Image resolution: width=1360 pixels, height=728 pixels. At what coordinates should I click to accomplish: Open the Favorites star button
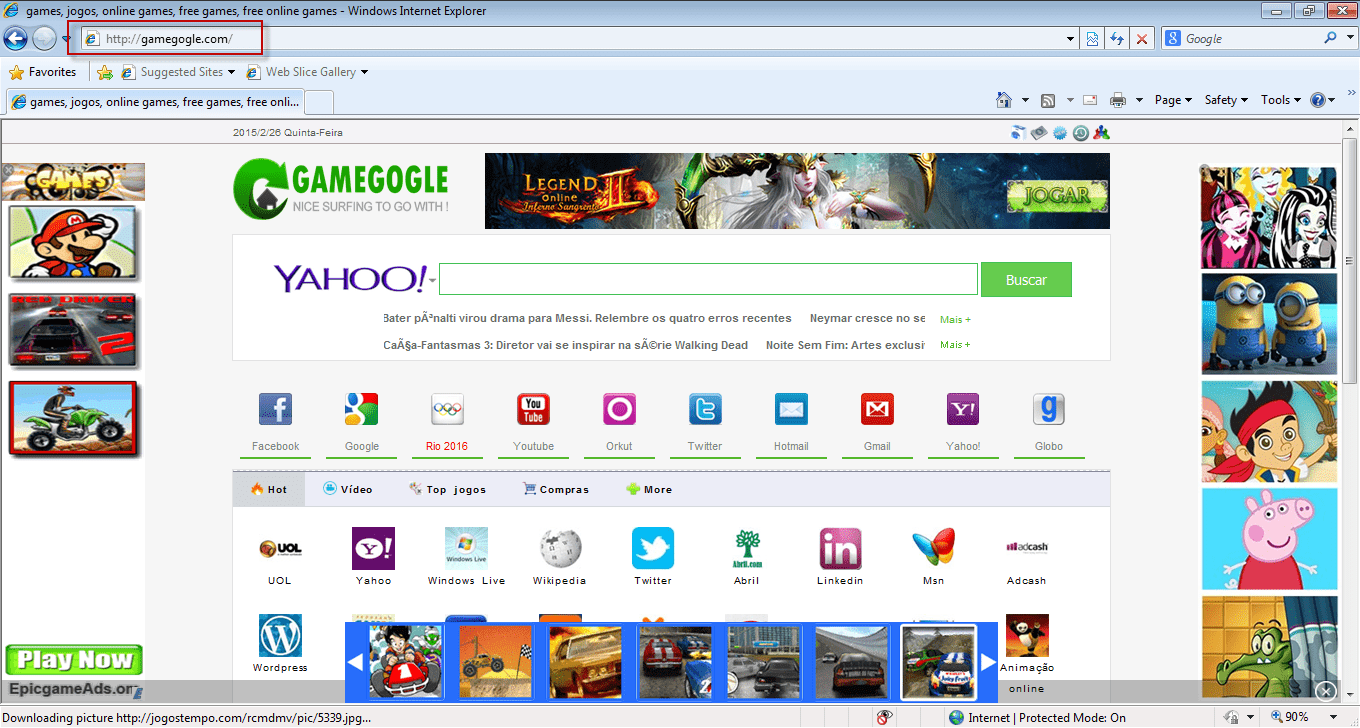point(43,72)
